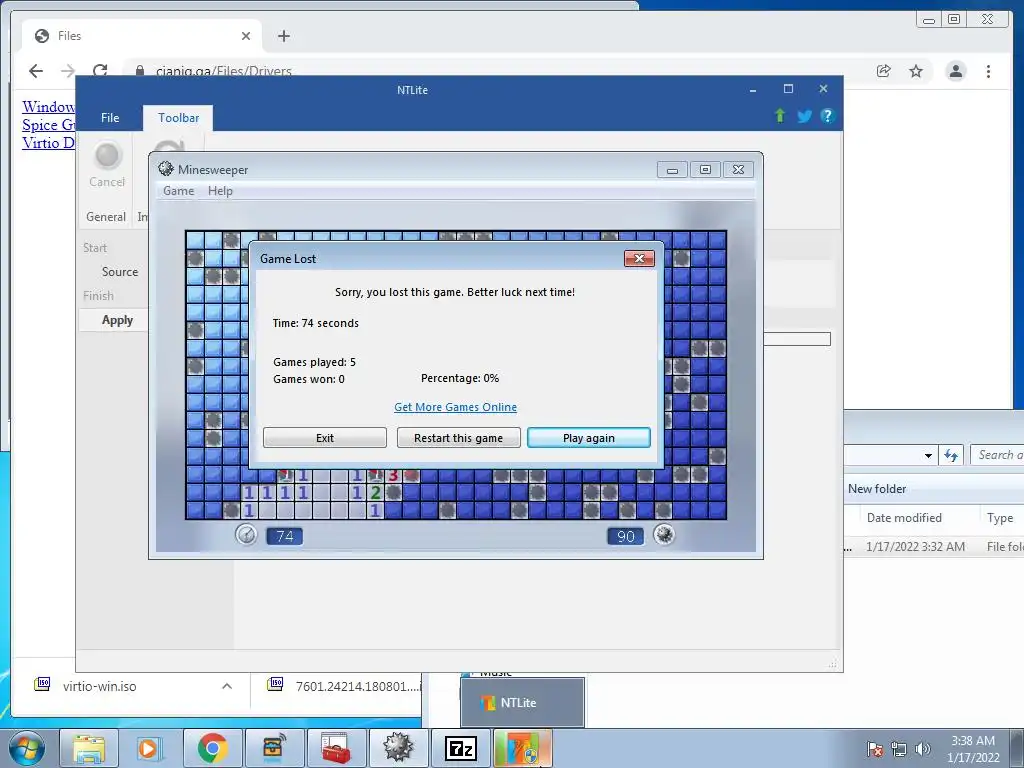Open the Chrome three-dot menu

point(988,71)
